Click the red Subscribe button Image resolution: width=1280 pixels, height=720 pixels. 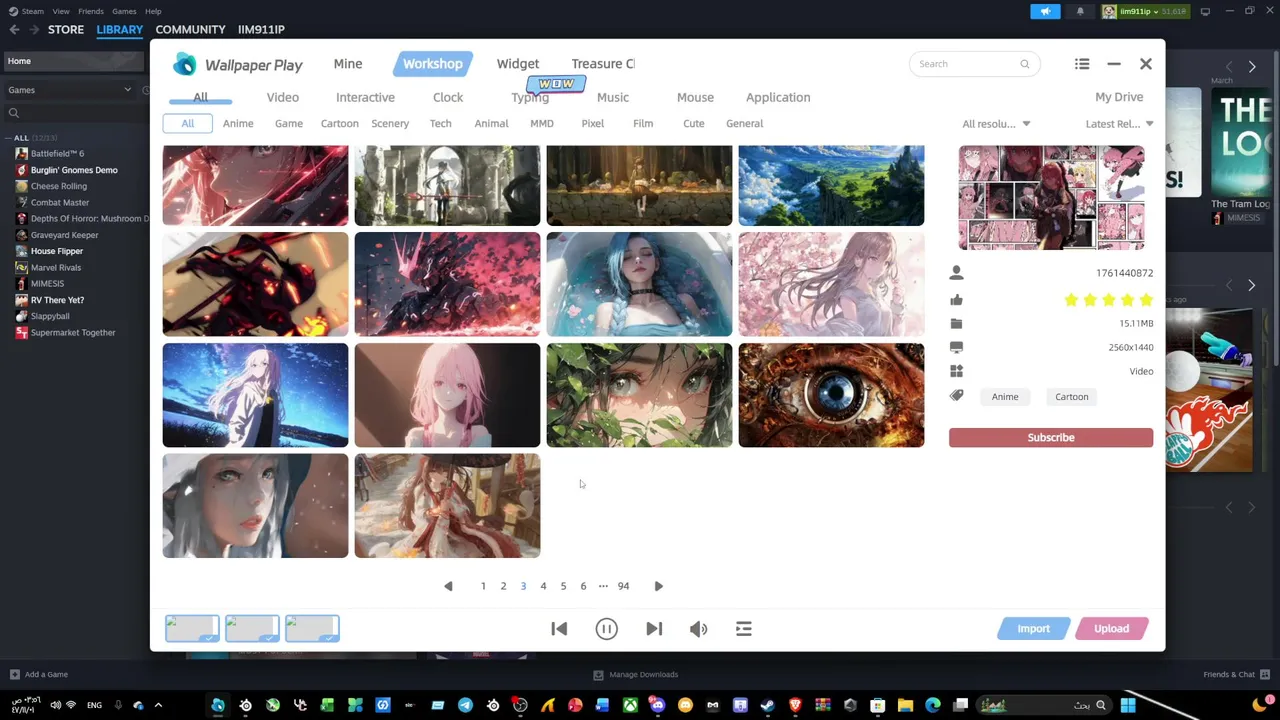click(1051, 437)
